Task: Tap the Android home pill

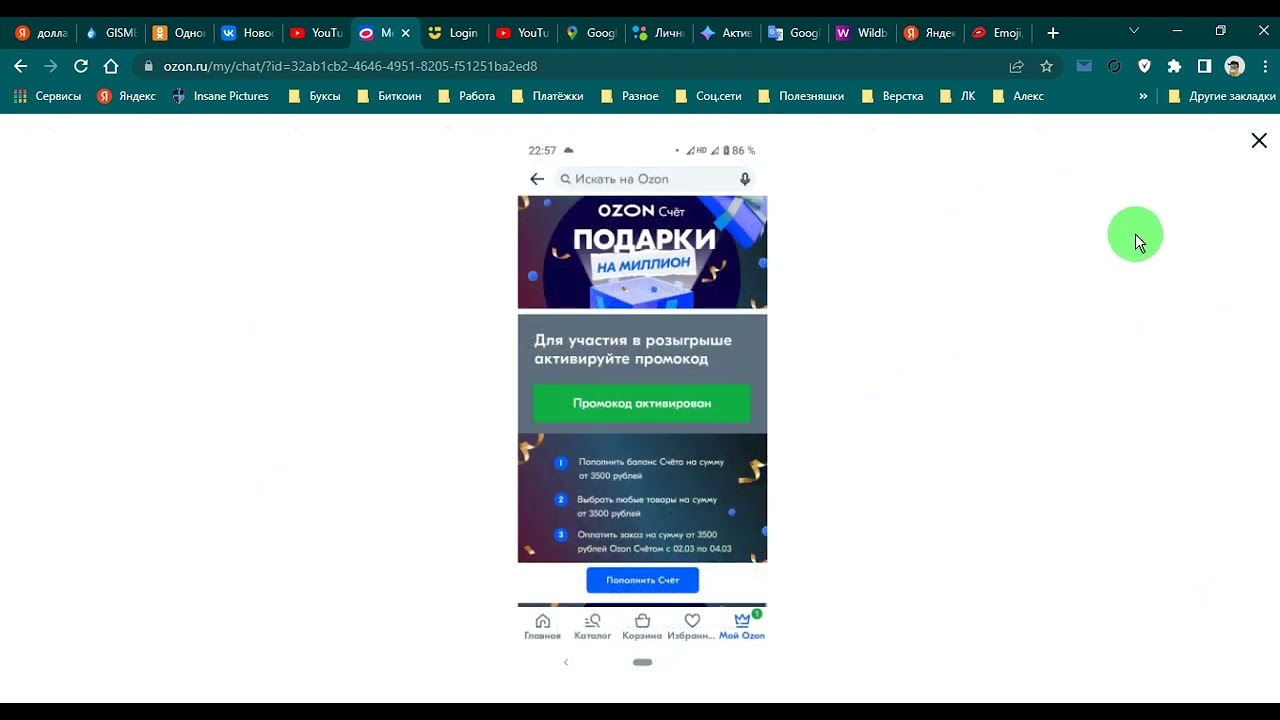Action: 642,662
